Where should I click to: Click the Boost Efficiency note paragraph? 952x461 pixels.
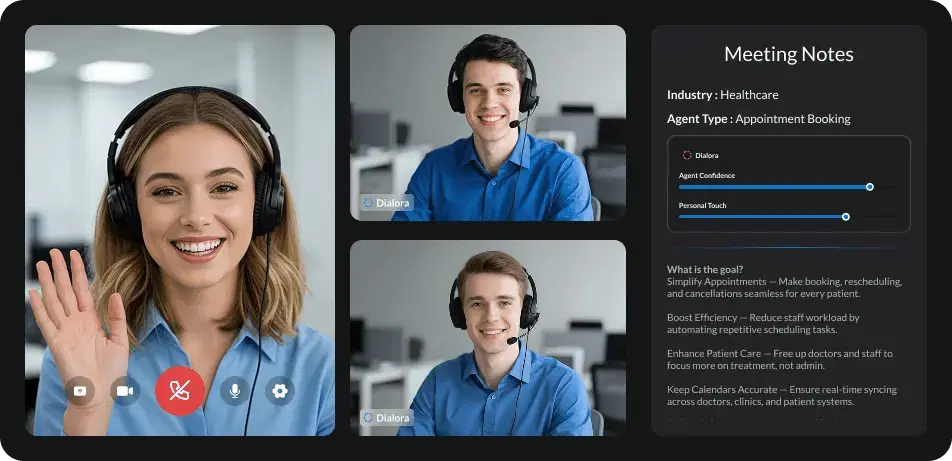763,323
